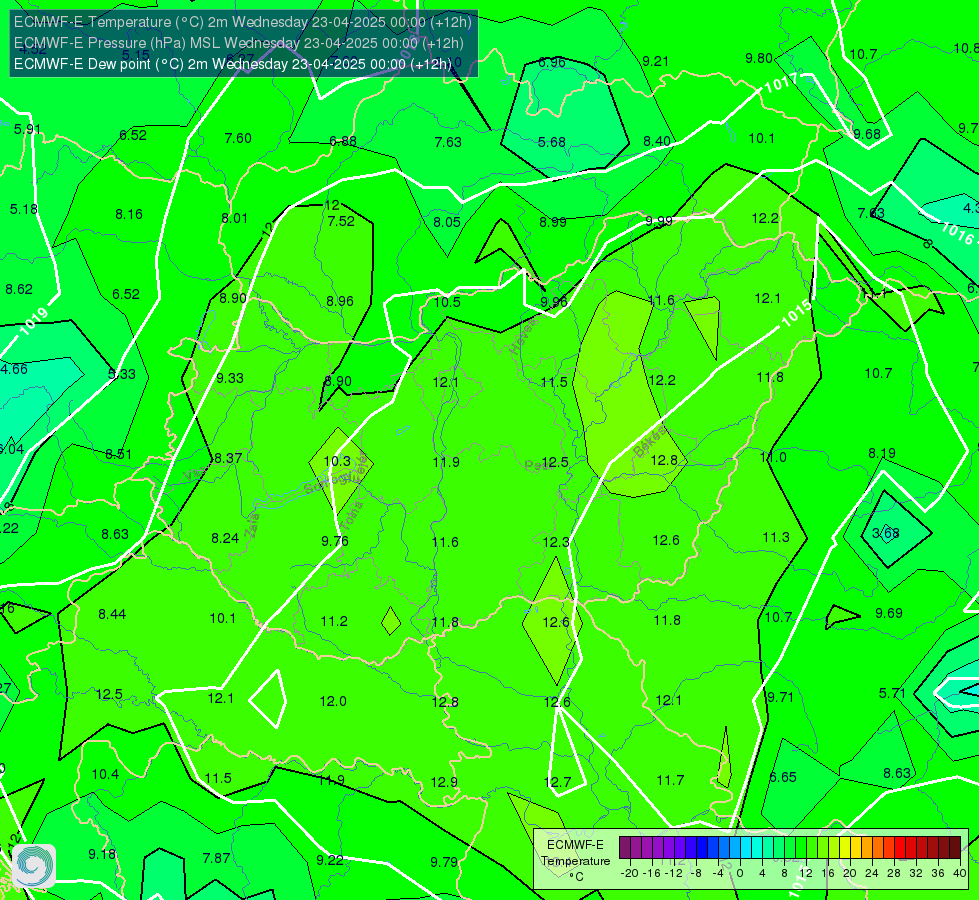Click the 9.99 temperature value
979x900 pixels.
(659, 220)
